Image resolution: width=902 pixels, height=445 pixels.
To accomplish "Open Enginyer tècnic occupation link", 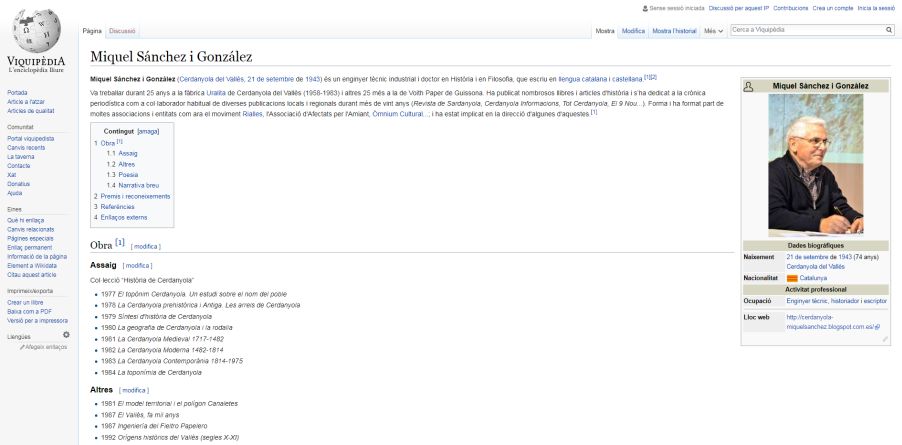I will click(x=807, y=301).
